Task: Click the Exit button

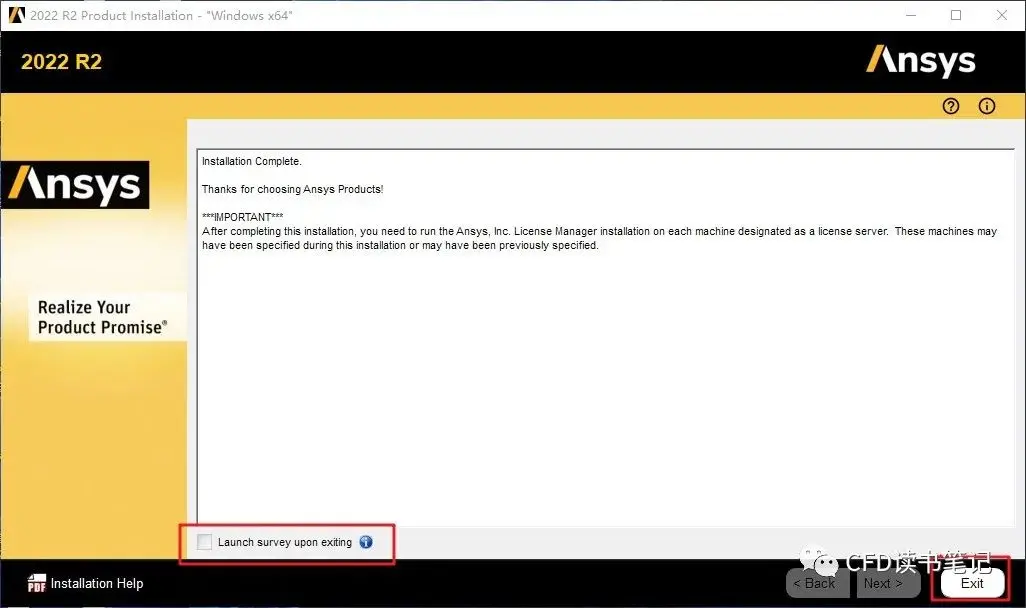Action: tap(972, 583)
